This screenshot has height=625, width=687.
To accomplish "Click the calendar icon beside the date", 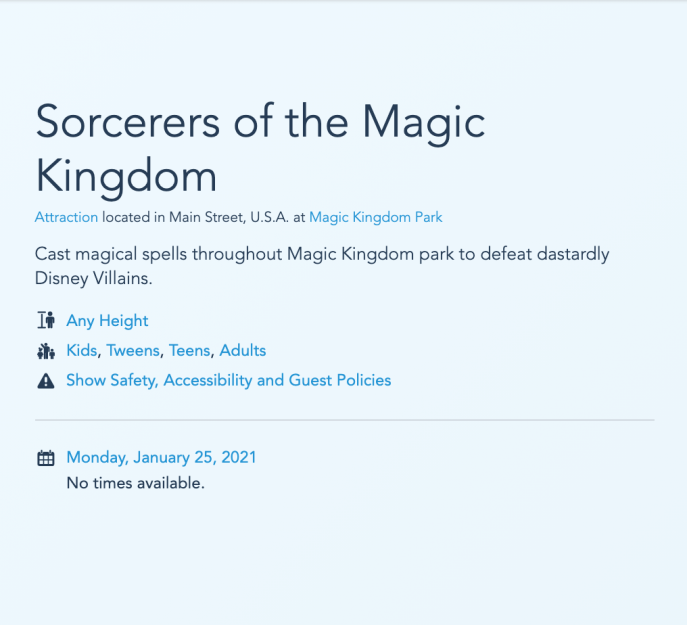I will click(46, 458).
